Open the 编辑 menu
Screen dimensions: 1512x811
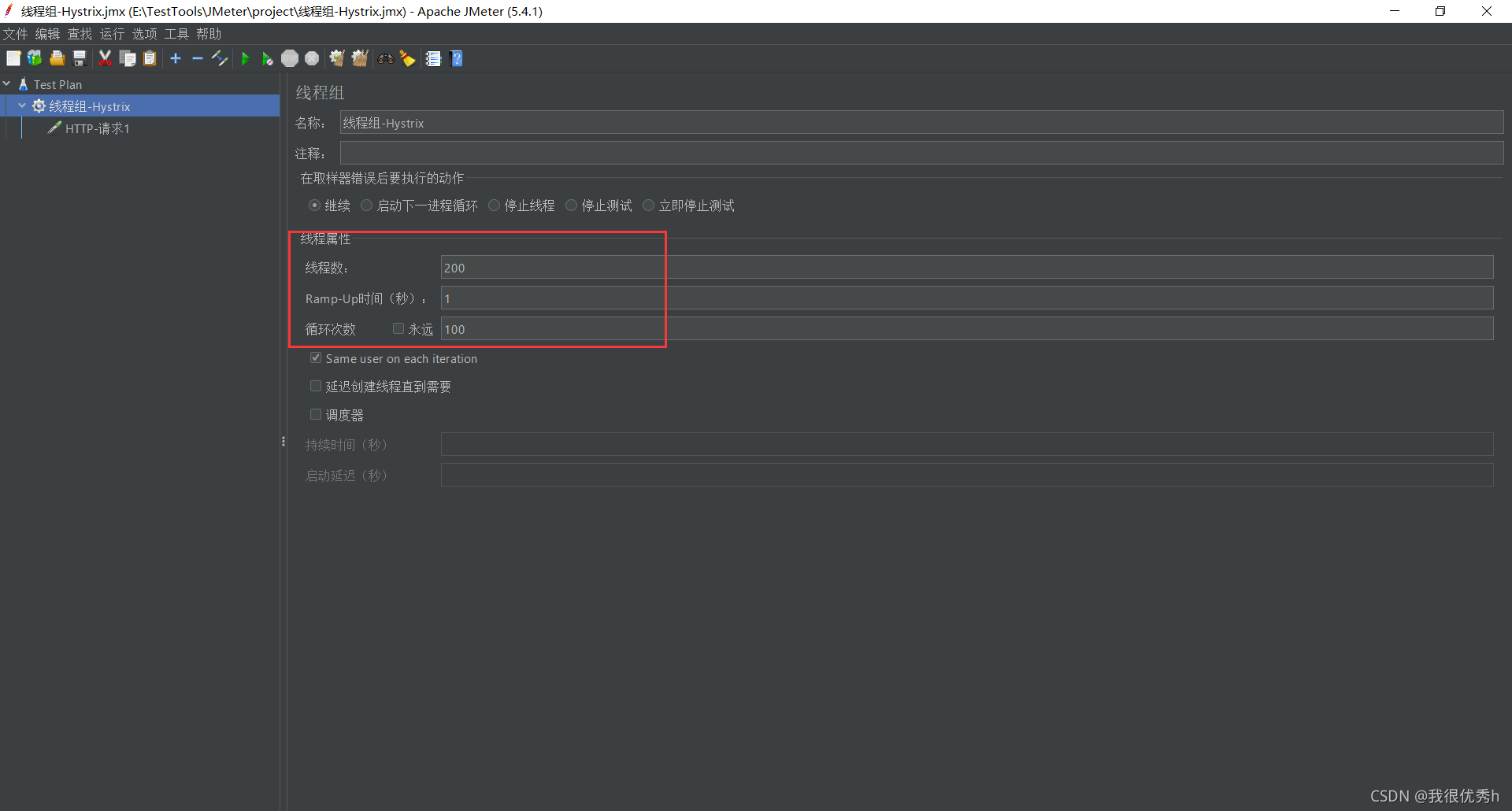pos(47,34)
